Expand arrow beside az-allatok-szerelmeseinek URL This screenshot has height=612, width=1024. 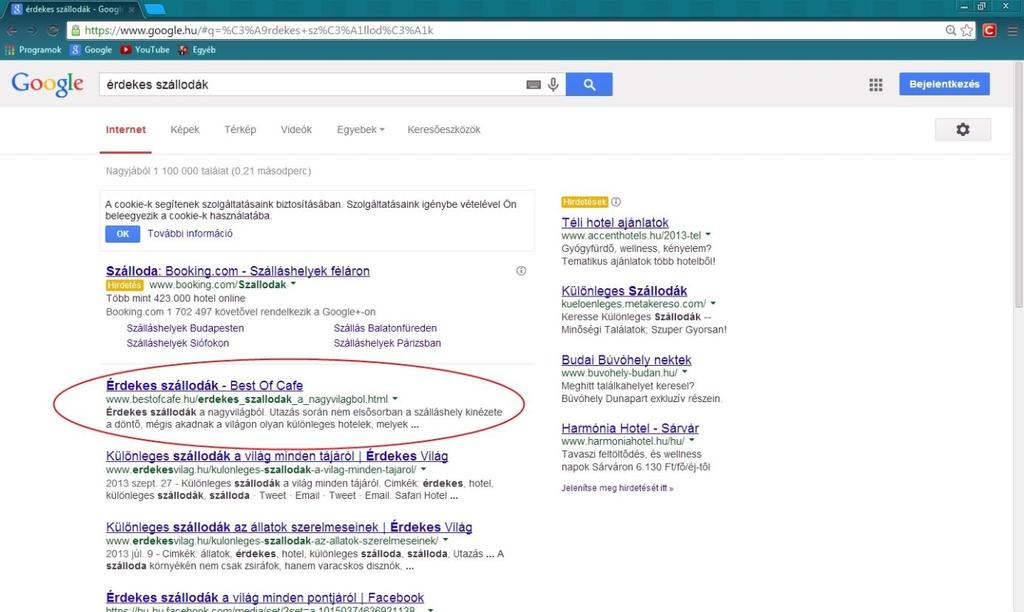[x=445, y=540]
